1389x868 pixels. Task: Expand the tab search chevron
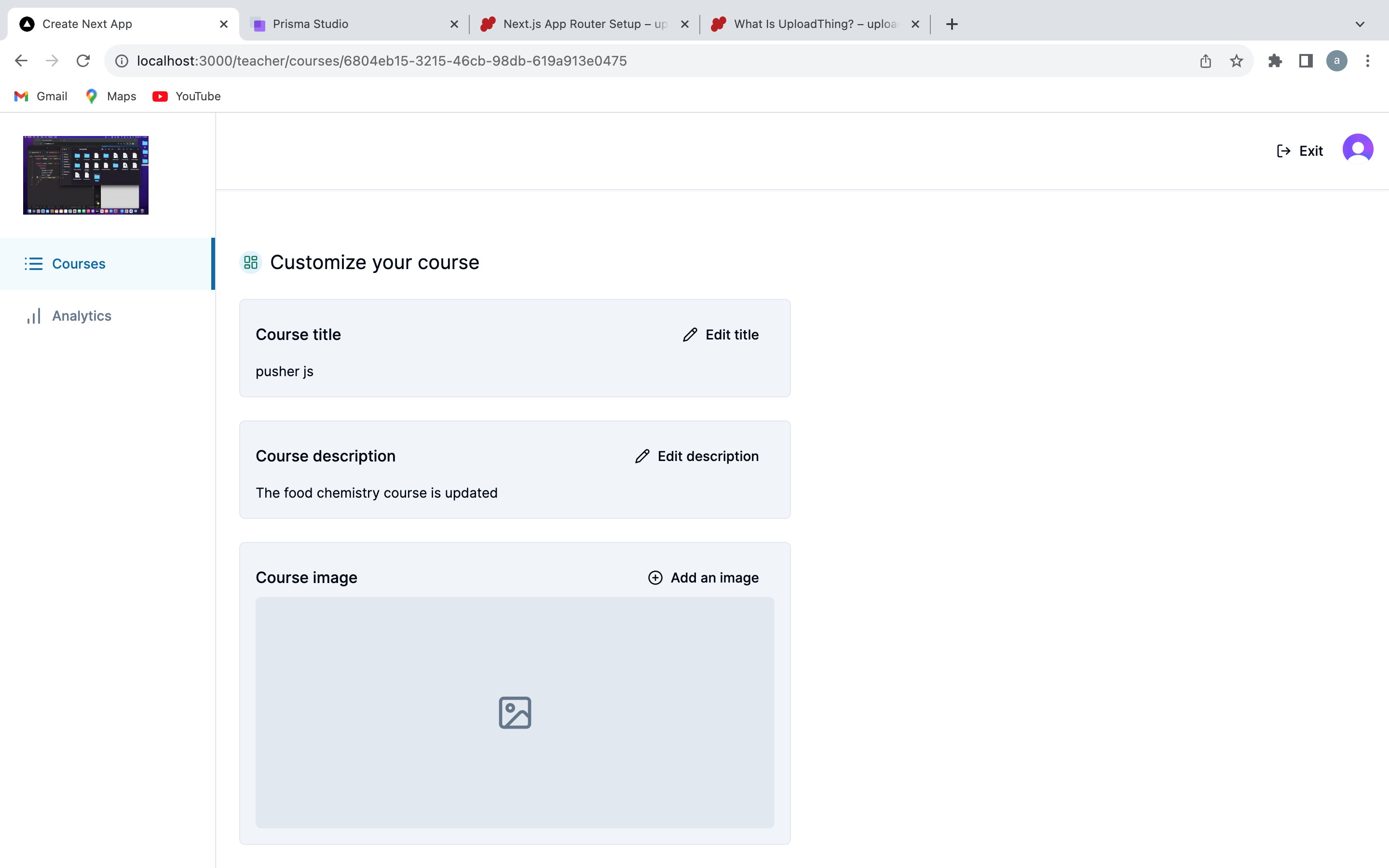(x=1360, y=24)
